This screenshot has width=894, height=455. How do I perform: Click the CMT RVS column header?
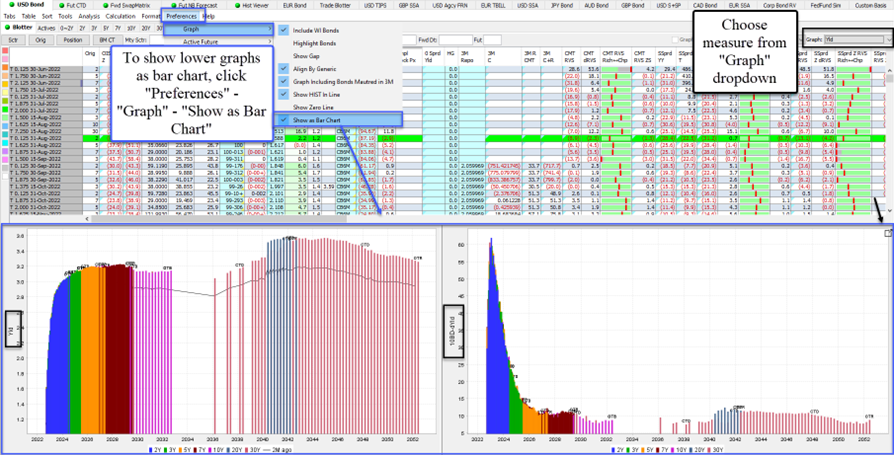[569, 55]
